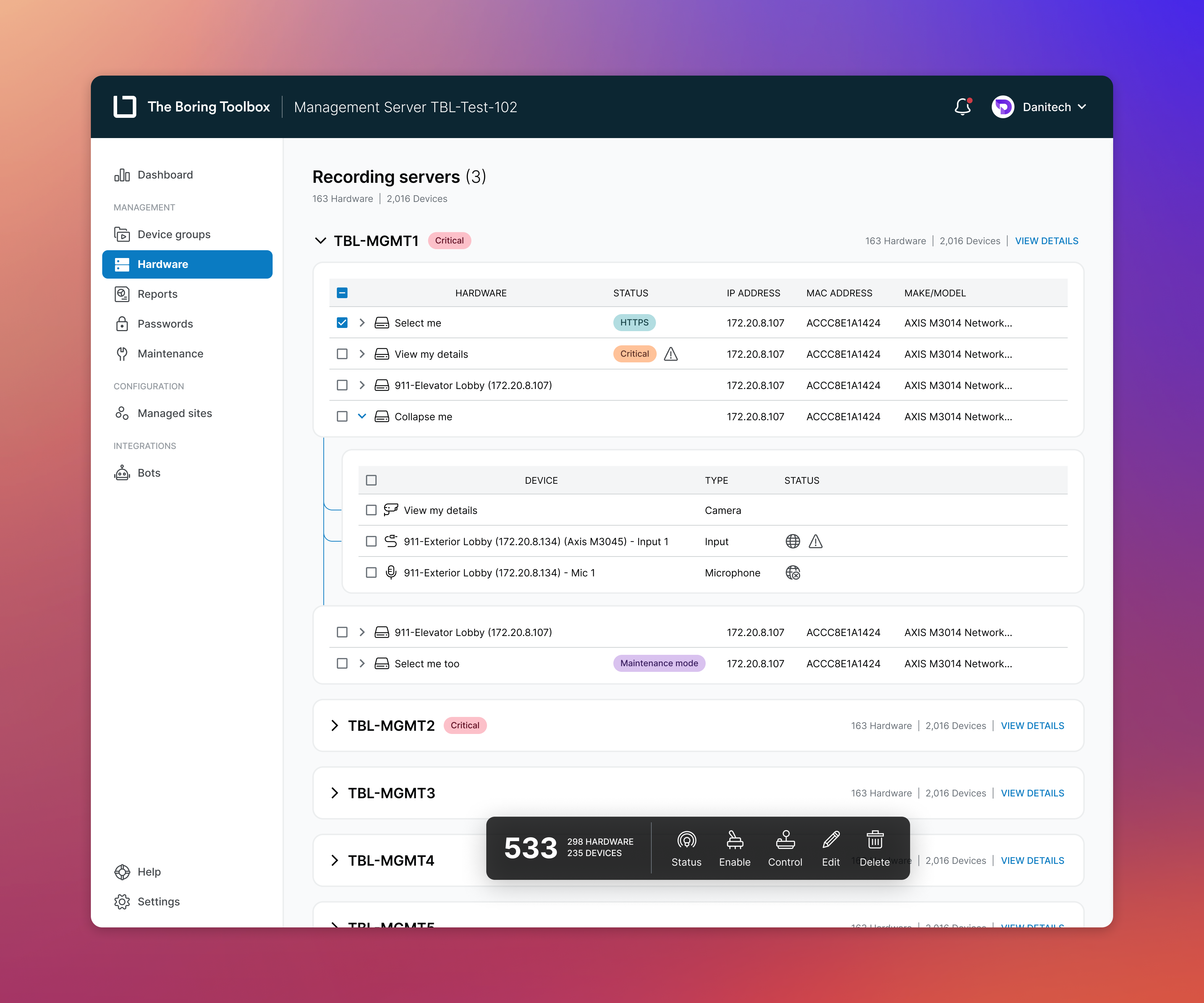Click camera icon of device 'View my details'
This screenshot has width=1204, height=1003.
(x=391, y=510)
